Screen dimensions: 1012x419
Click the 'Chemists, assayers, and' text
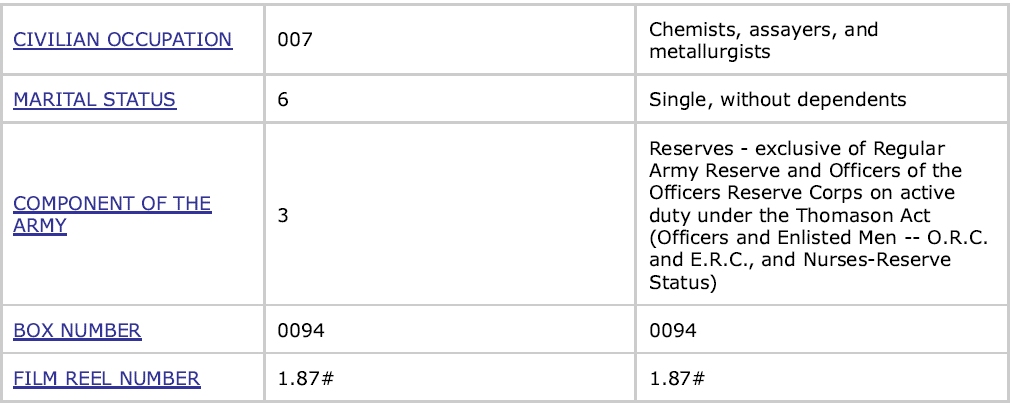764,30
